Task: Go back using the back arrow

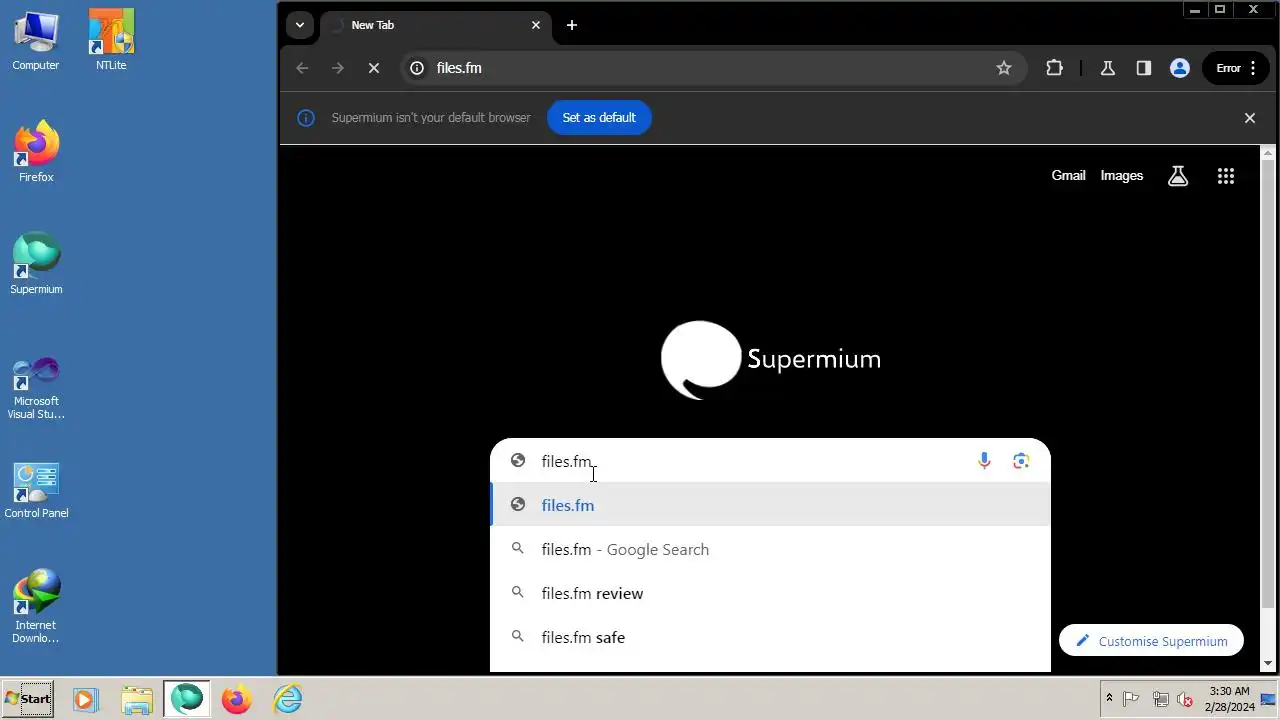Action: click(302, 68)
